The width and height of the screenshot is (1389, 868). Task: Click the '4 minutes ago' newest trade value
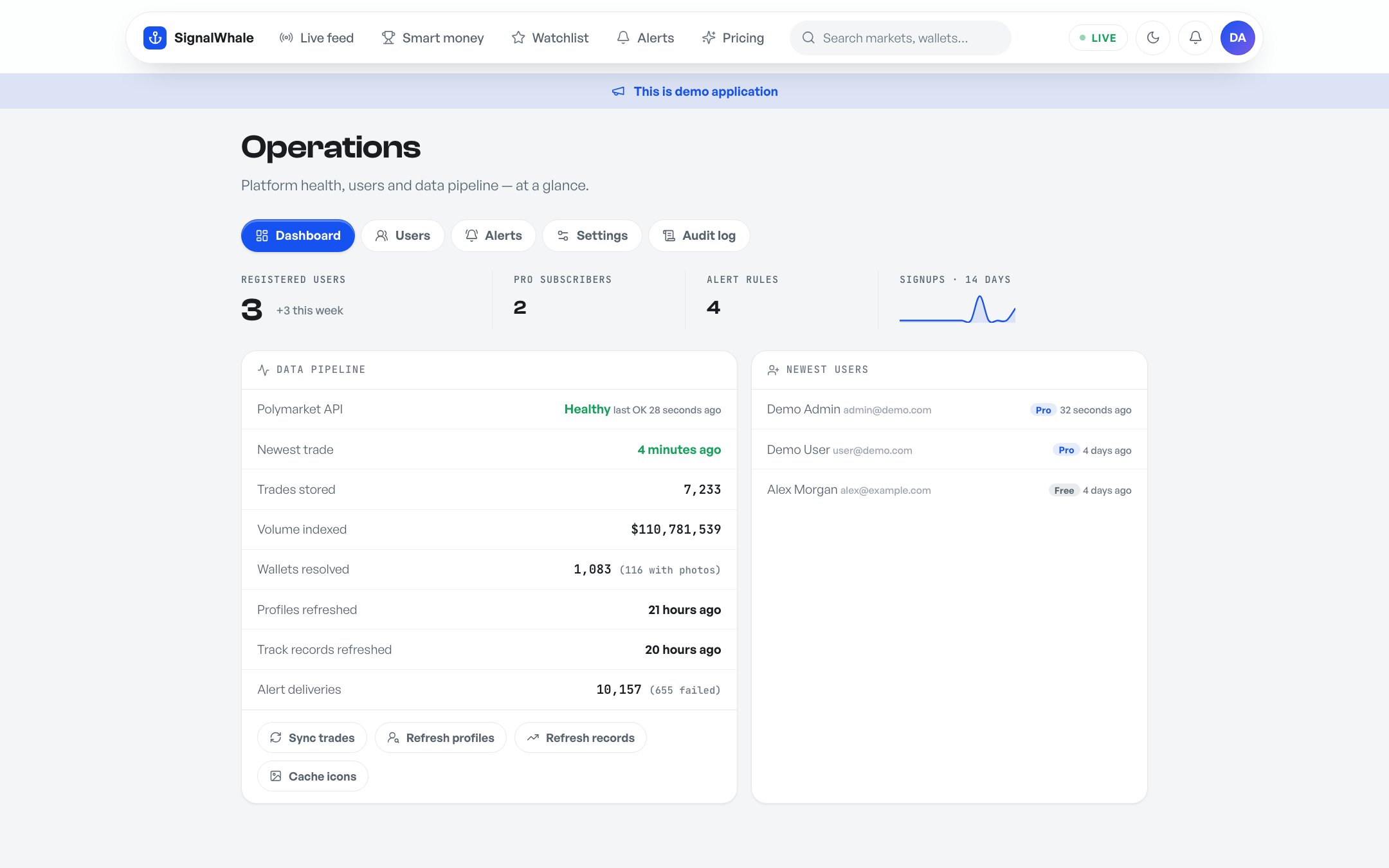[679, 450]
